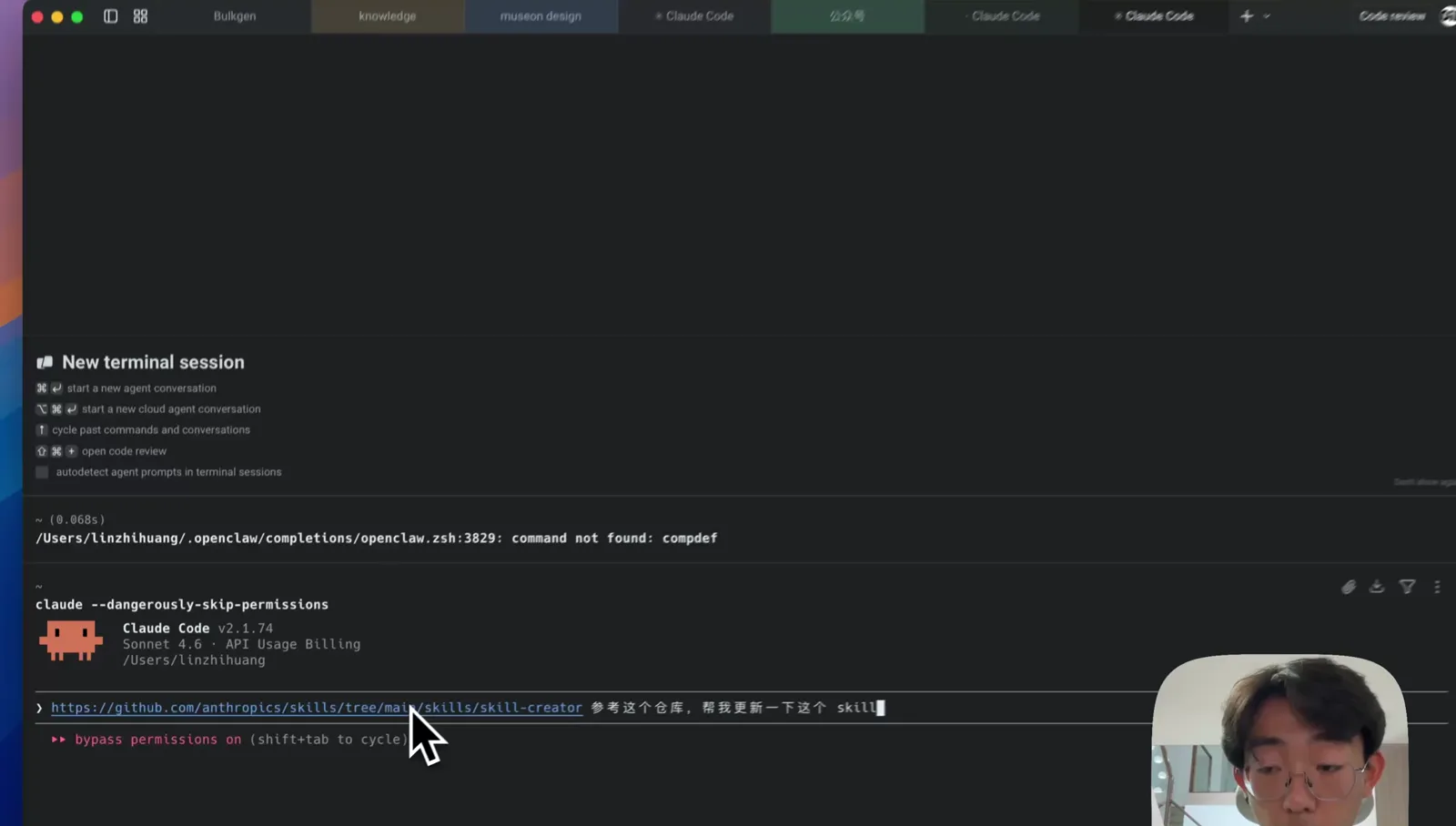1456x826 pixels.
Task: Open the filter block output icon
Action: [1407, 588]
